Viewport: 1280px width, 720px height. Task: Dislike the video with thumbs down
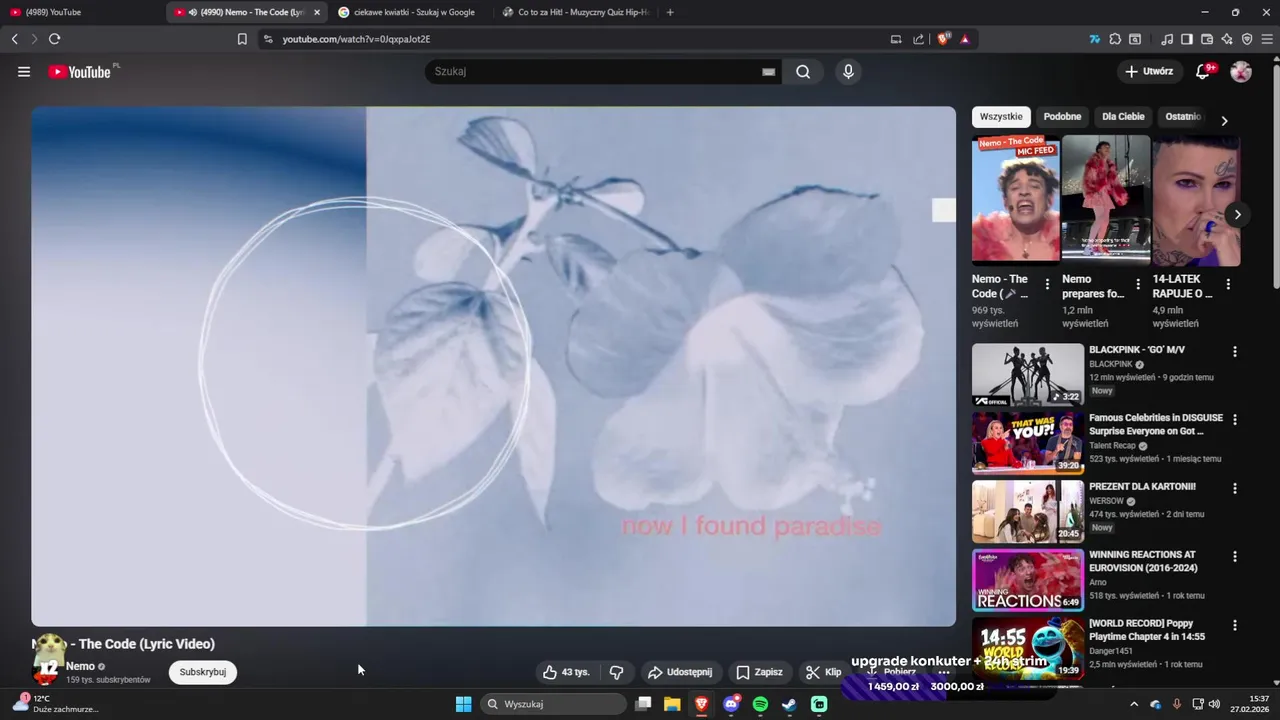click(617, 672)
